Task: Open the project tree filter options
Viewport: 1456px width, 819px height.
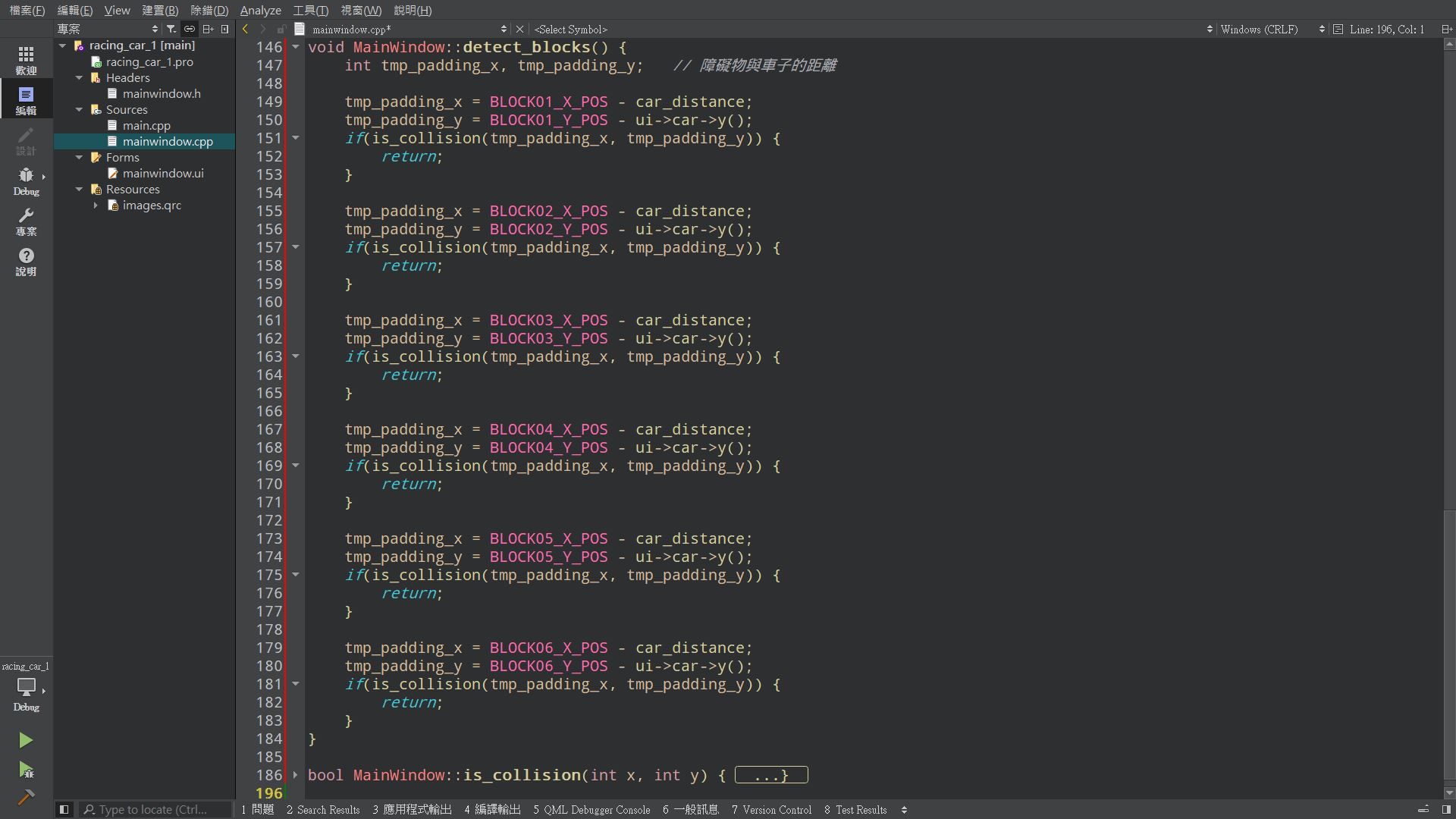Action: (x=171, y=29)
